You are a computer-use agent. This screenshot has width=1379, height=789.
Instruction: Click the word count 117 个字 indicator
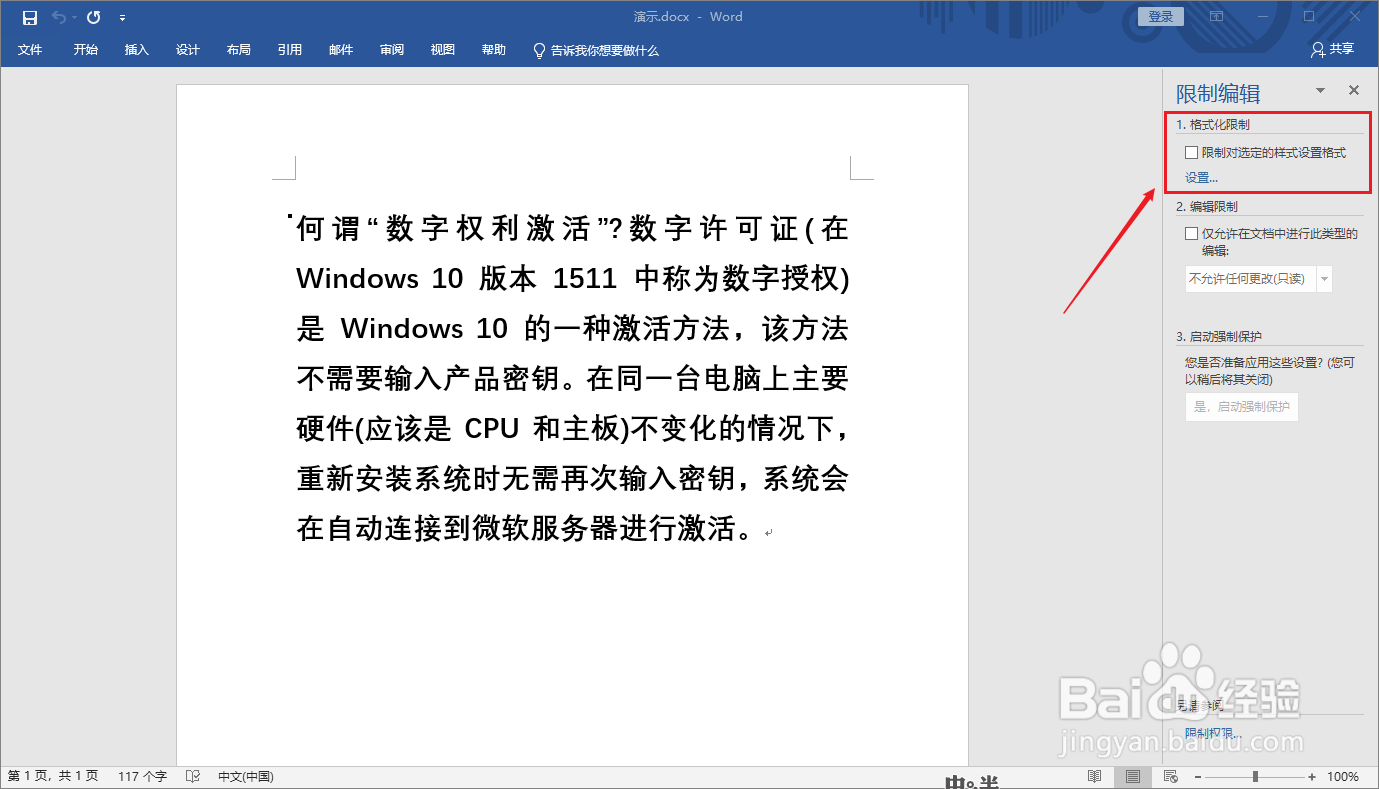[143, 775]
